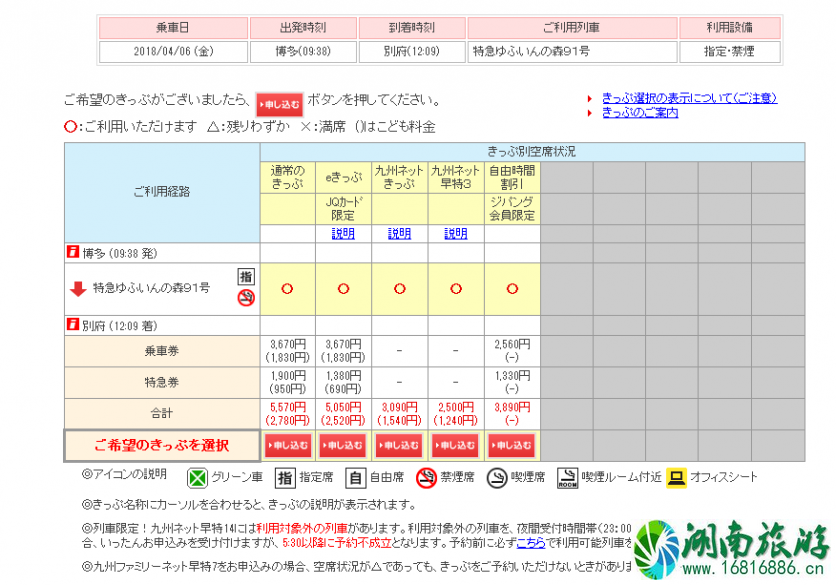The height and width of the screenshot is (585, 836).
Task: Click the info icon beside 博多 (09:38 発)
Action: click(x=73, y=252)
